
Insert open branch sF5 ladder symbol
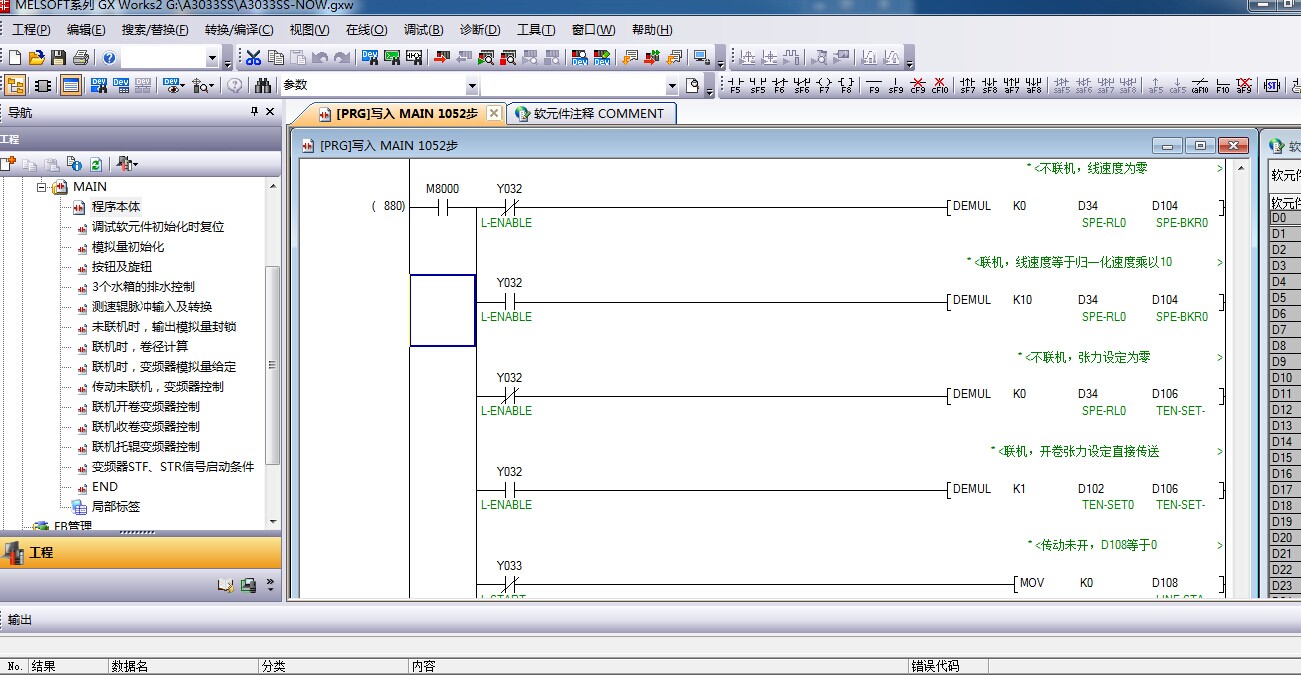(x=758, y=86)
